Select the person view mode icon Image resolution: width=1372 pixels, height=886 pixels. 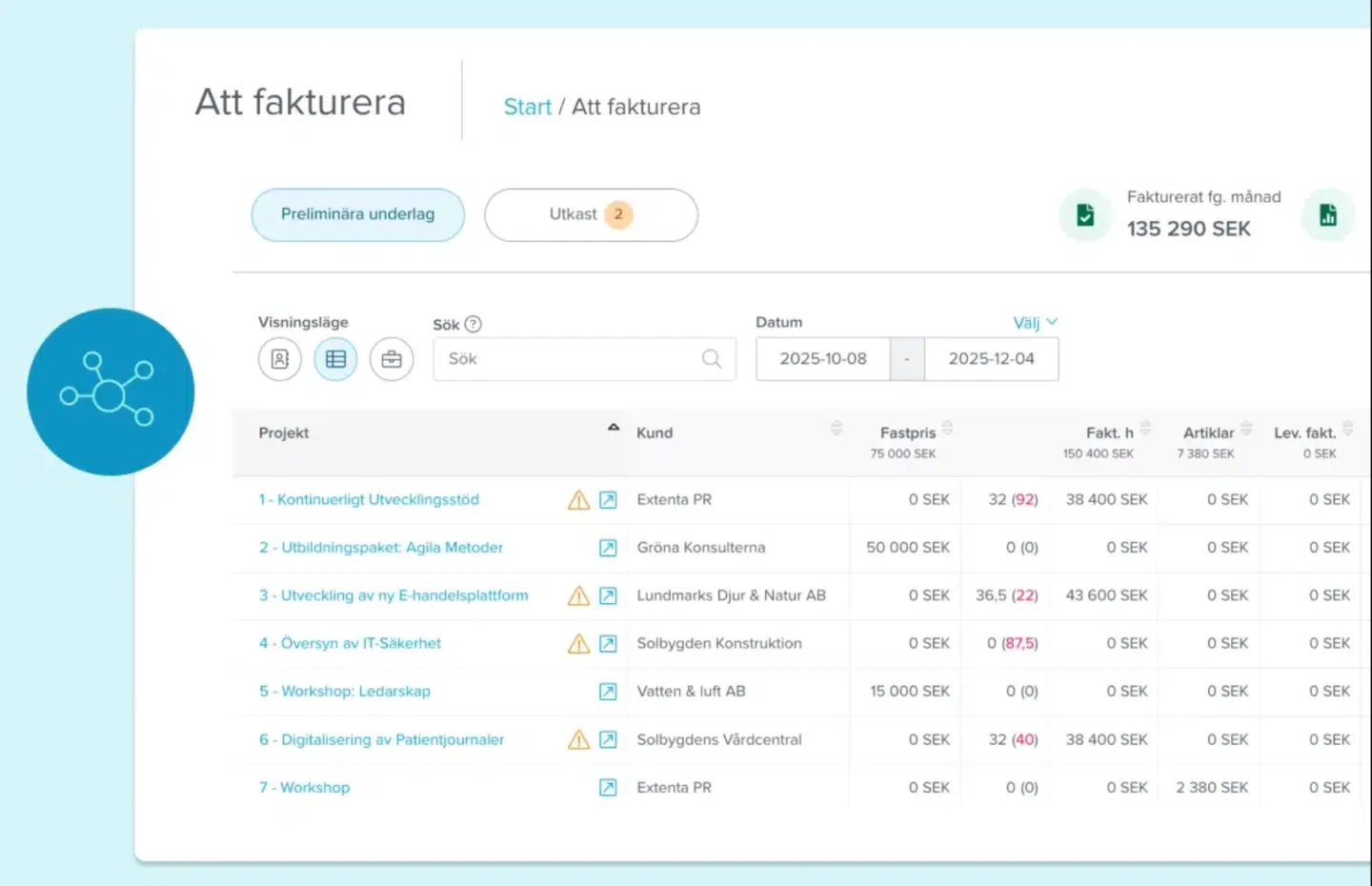[279, 359]
